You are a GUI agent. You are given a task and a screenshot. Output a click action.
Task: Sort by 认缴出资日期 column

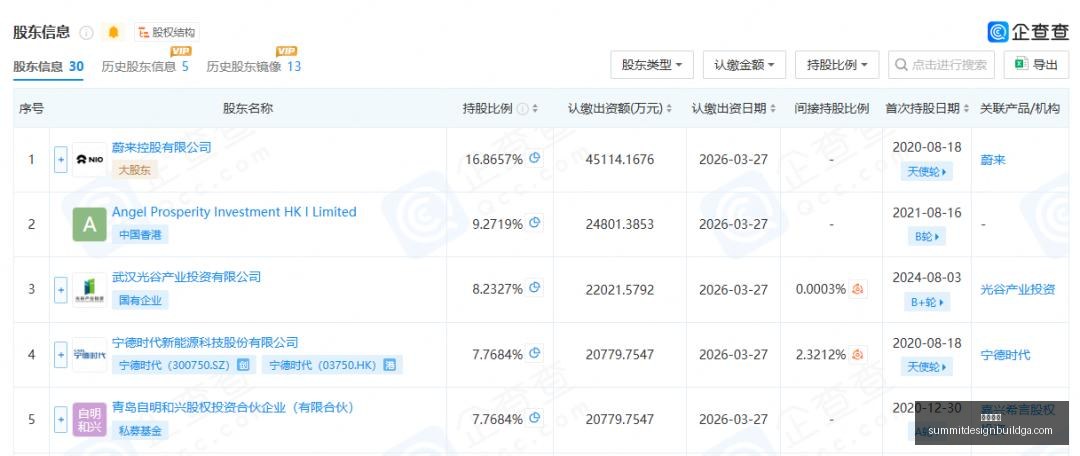pos(772,109)
